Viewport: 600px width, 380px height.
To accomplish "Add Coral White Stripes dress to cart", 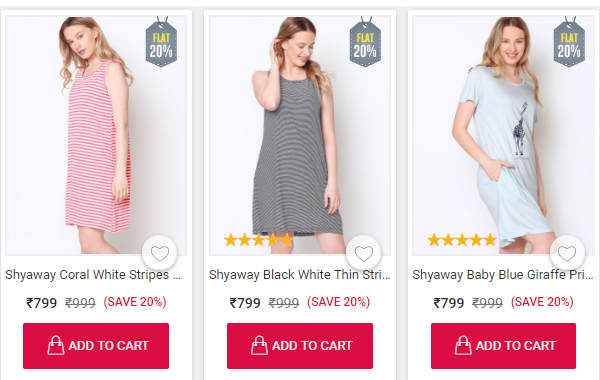I will [x=96, y=346].
